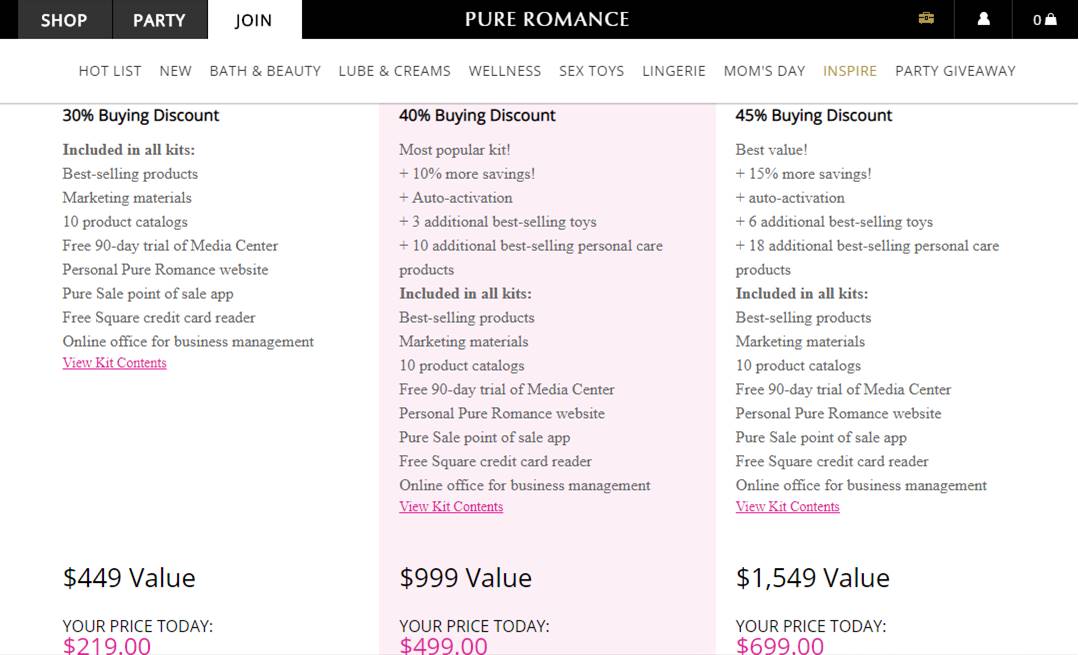This screenshot has width=1079, height=655.
Task: View Kit Contents for the 30% discount kit
Action: pos(114,362)
